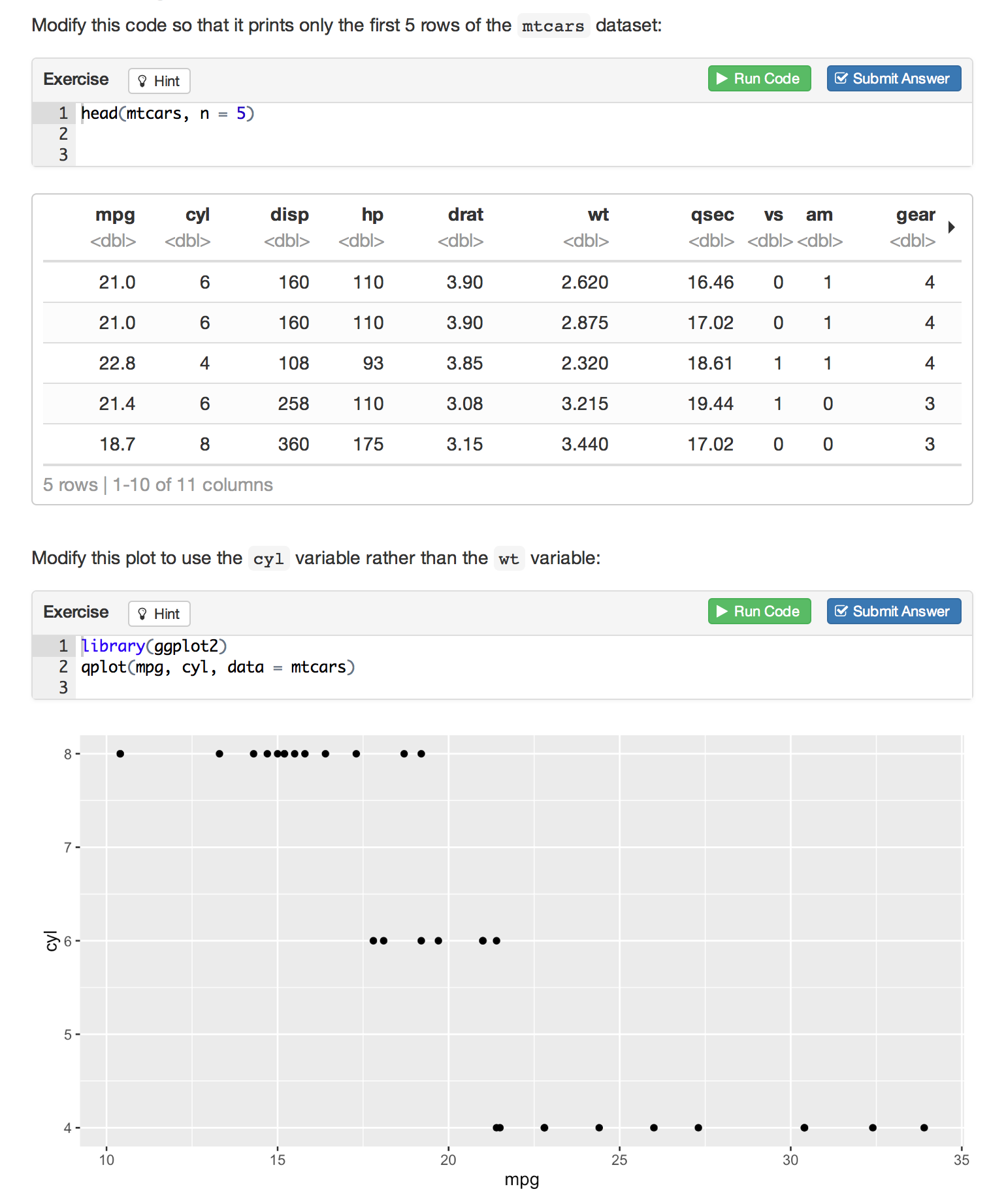This screenshot has height=1204, width=1006.
Task: Select the table row with mpg 22.8
Action: 502,363
